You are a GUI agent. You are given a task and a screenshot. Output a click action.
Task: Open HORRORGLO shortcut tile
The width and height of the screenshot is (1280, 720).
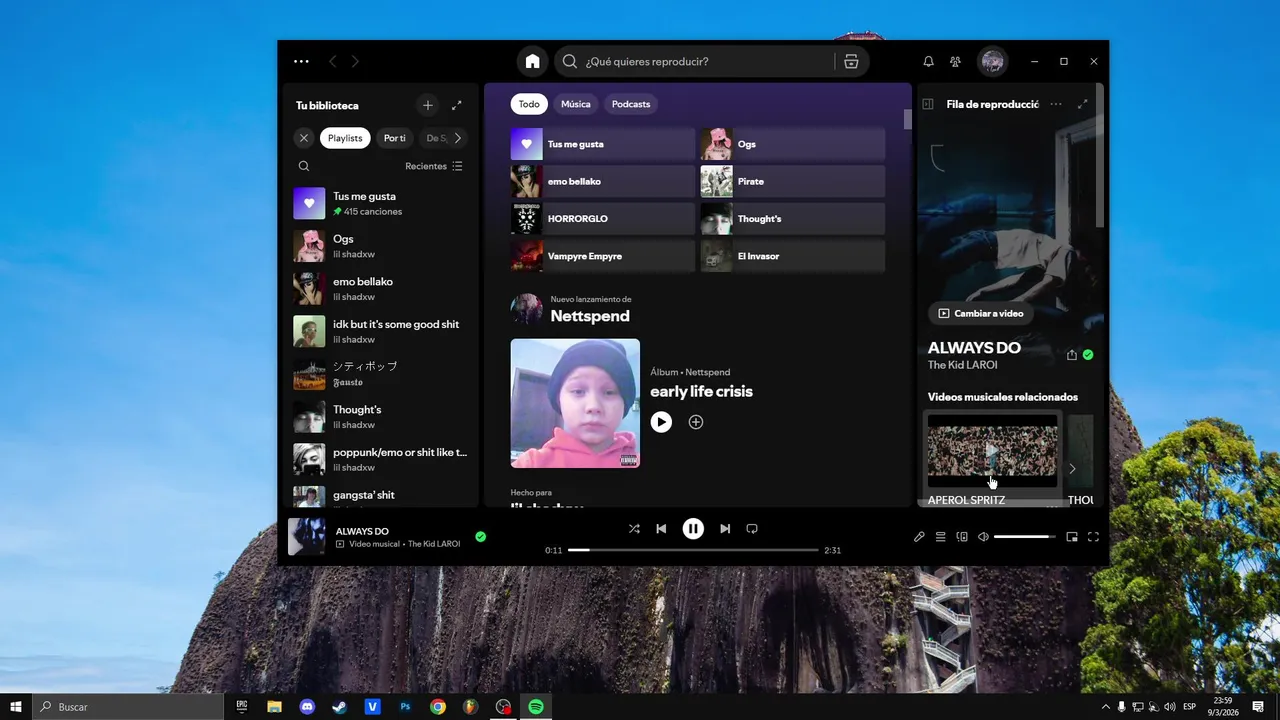click(603, 219)
